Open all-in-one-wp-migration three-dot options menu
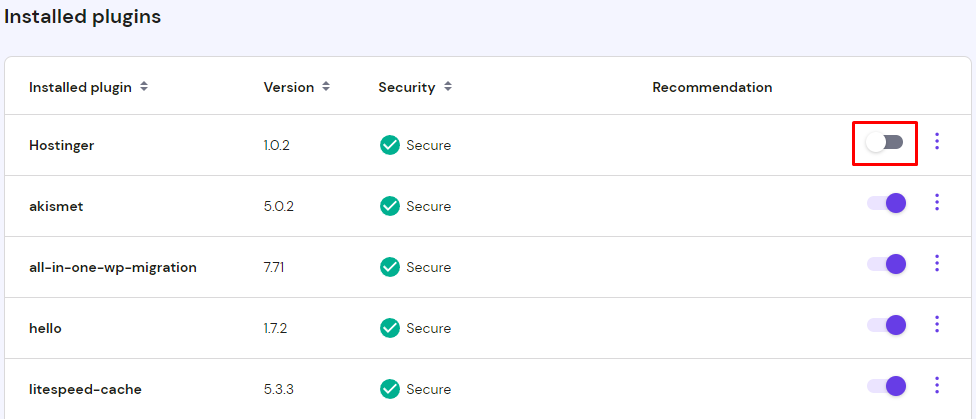Image resolution: width=976 pixels, height=419 pixels. tap(937, 264)
